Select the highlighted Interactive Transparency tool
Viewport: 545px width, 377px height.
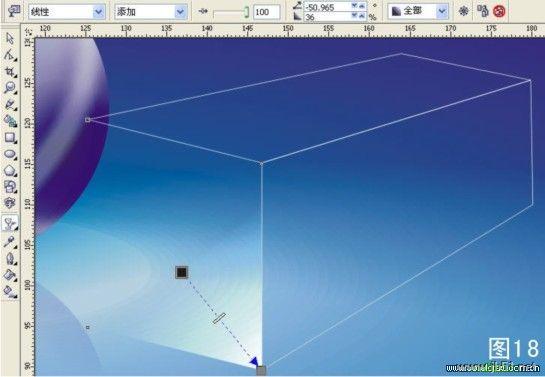click(10, 223)
